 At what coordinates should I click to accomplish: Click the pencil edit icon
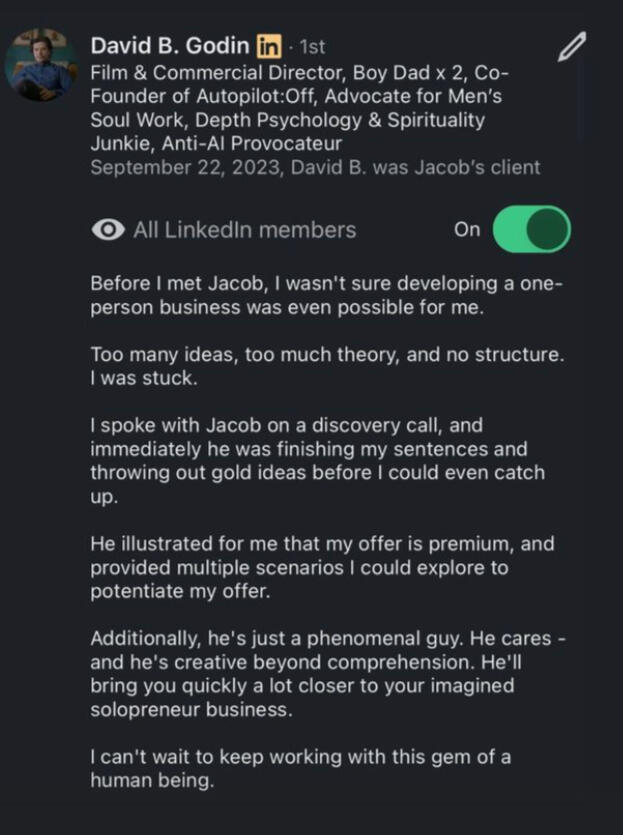[x=571, y=46]
